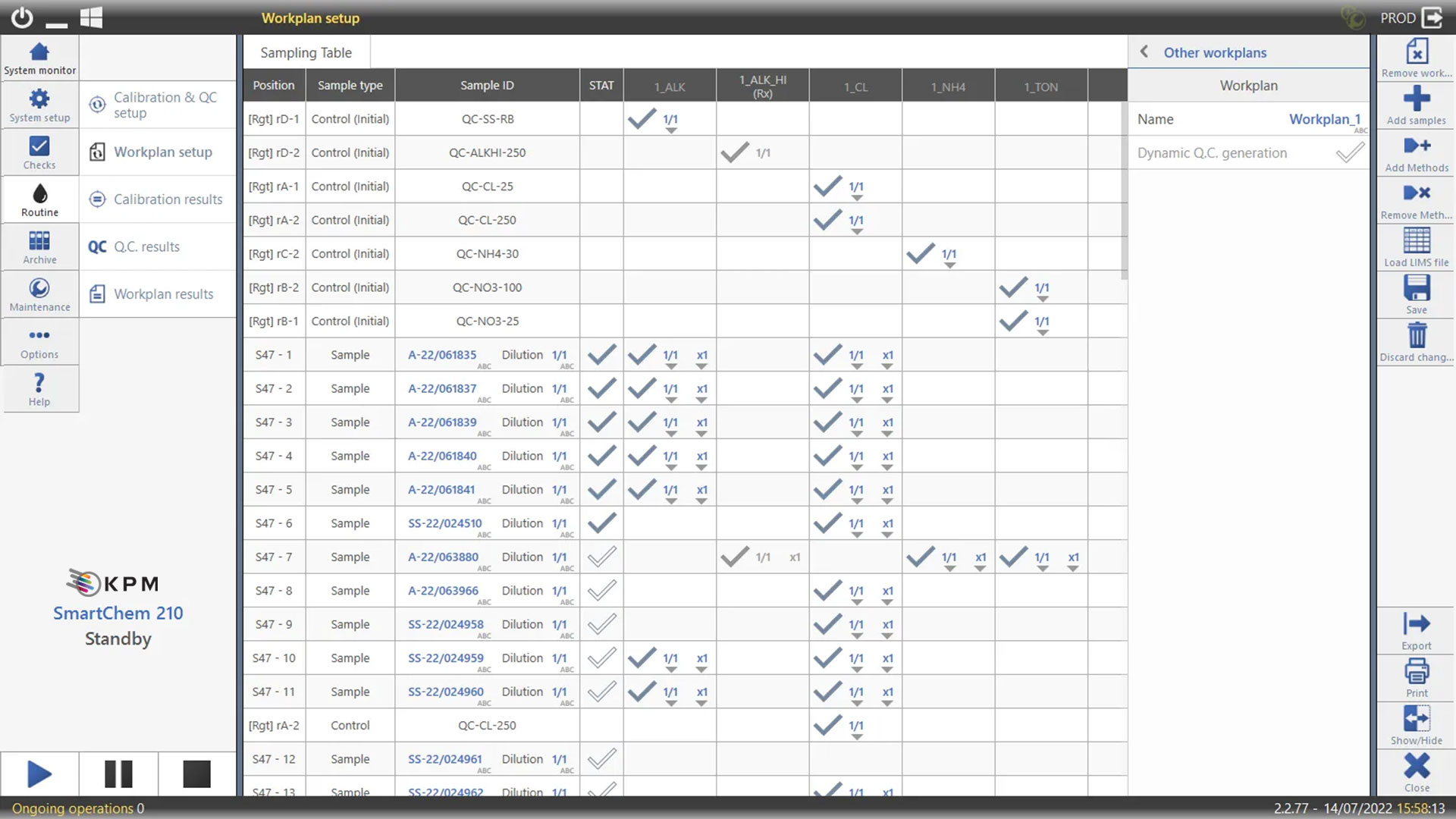The width and height of the screenshot is (1456, 819).
Task: Uncheck the 1_ALK method for sample S47 - 1
Action: [x=642, y=355]
